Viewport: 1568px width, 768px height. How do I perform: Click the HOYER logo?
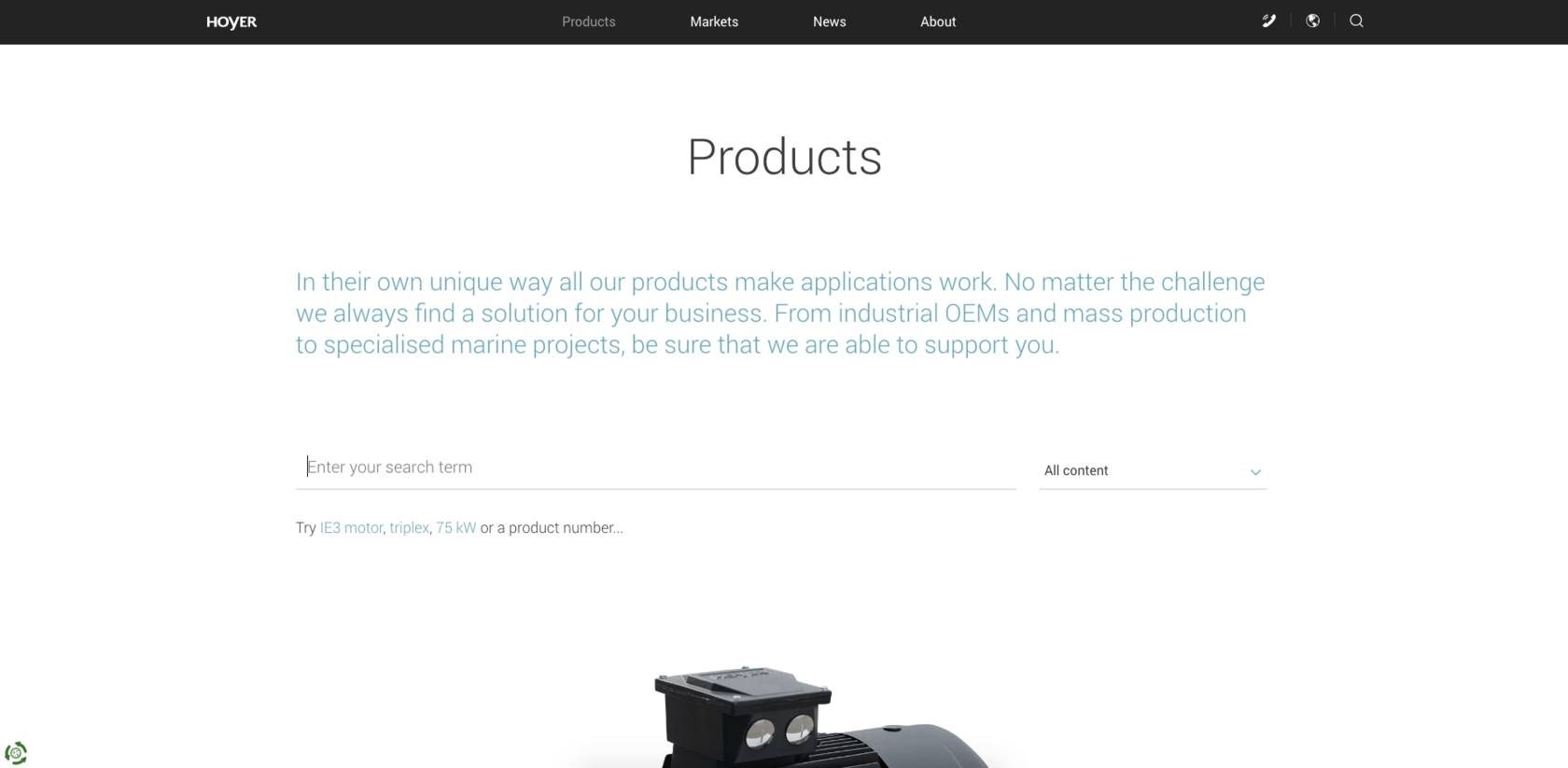tap(231, 21)
